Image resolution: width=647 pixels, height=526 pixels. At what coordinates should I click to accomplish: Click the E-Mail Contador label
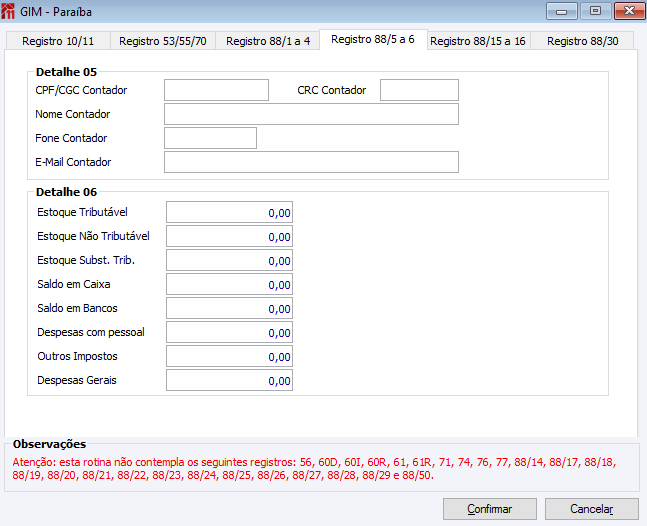pos(73,162)
